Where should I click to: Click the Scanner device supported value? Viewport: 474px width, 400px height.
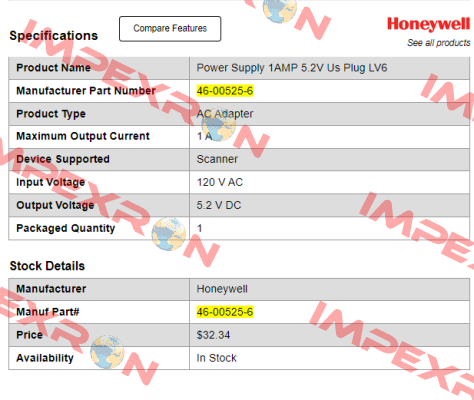click(x=217, y=159)
